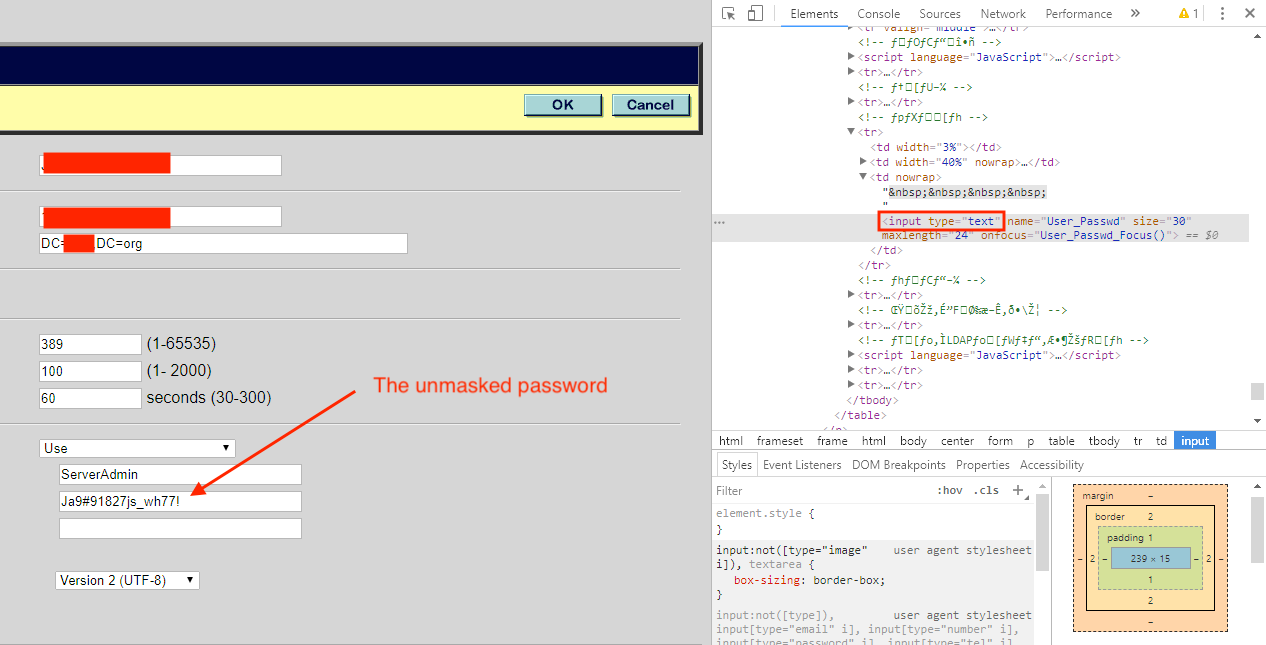Open the Accessibility pane tab
Image resolution: width=1266 pixels, height=645 pixels.
click(x=1052, y=465)
